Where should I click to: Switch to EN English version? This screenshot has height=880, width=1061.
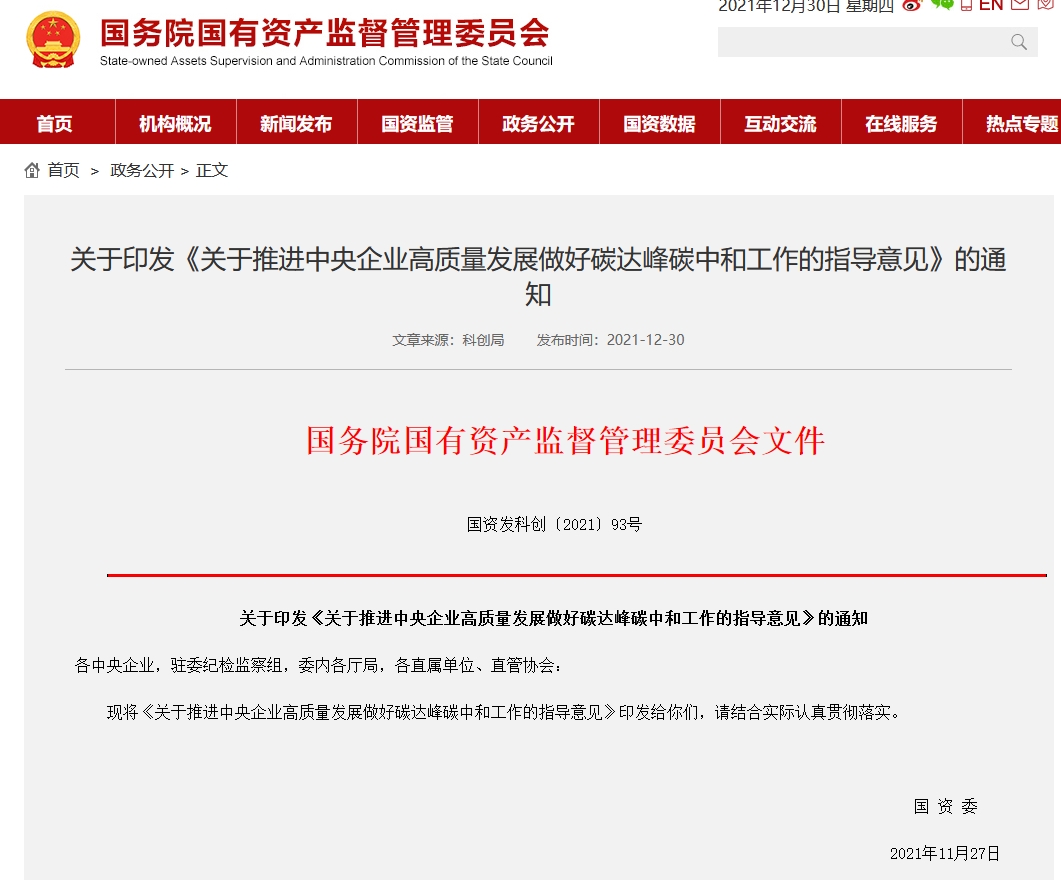(x=991, y=5)
